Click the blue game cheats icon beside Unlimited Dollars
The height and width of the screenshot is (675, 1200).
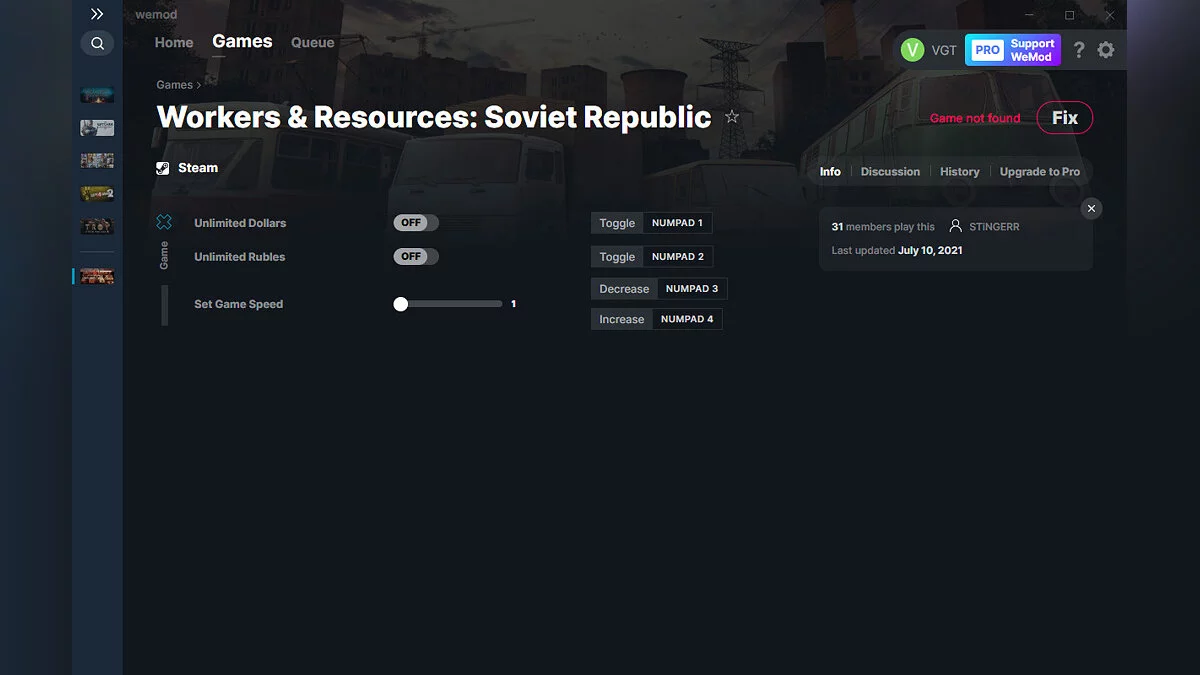pos(166,222)
